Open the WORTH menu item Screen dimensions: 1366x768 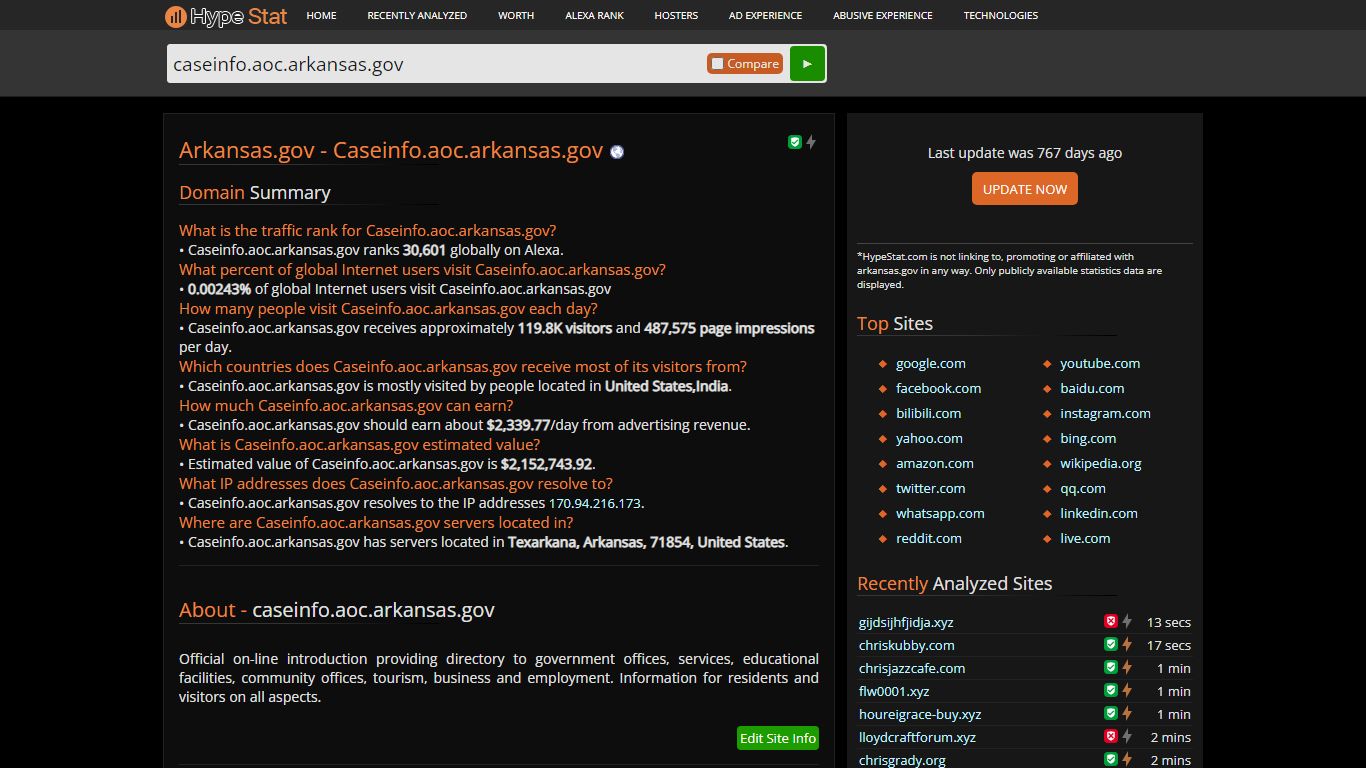coord(516,15)
